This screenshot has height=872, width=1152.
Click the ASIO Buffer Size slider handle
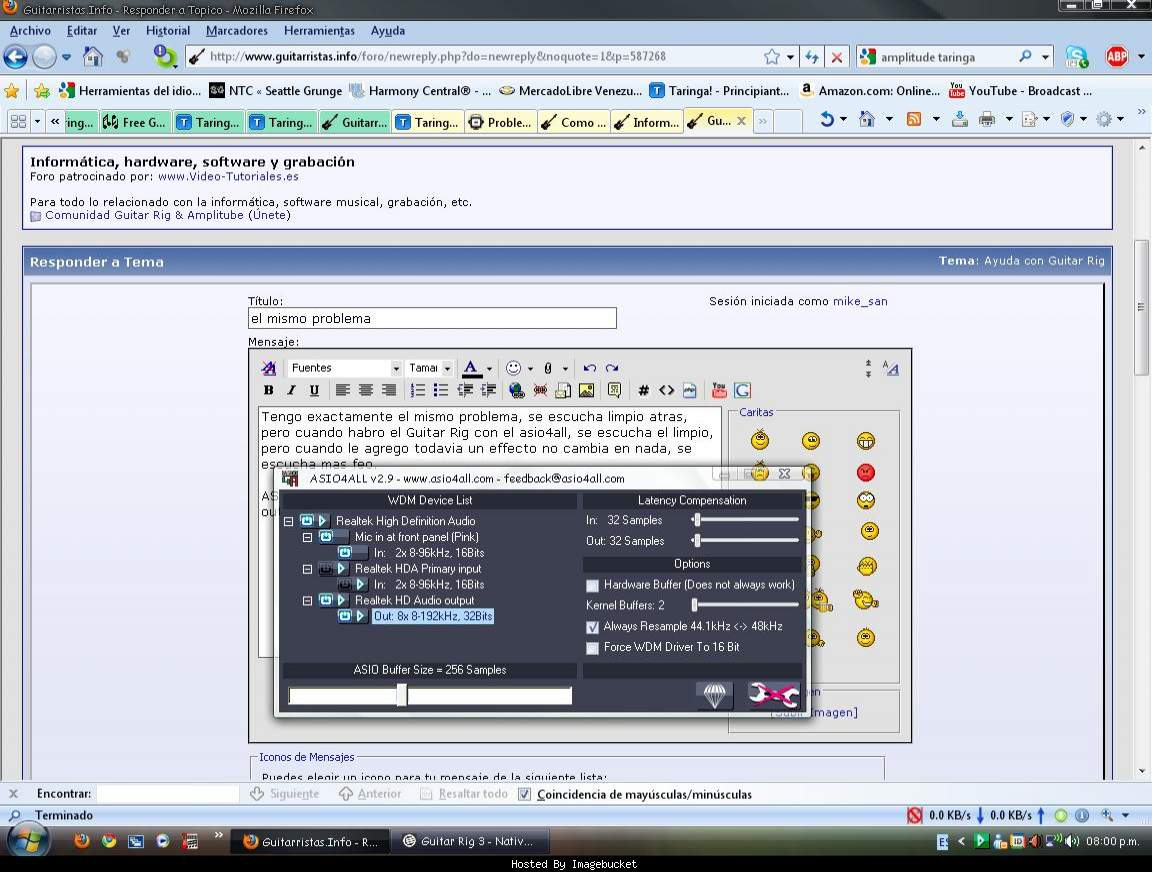tap(401, 695)
